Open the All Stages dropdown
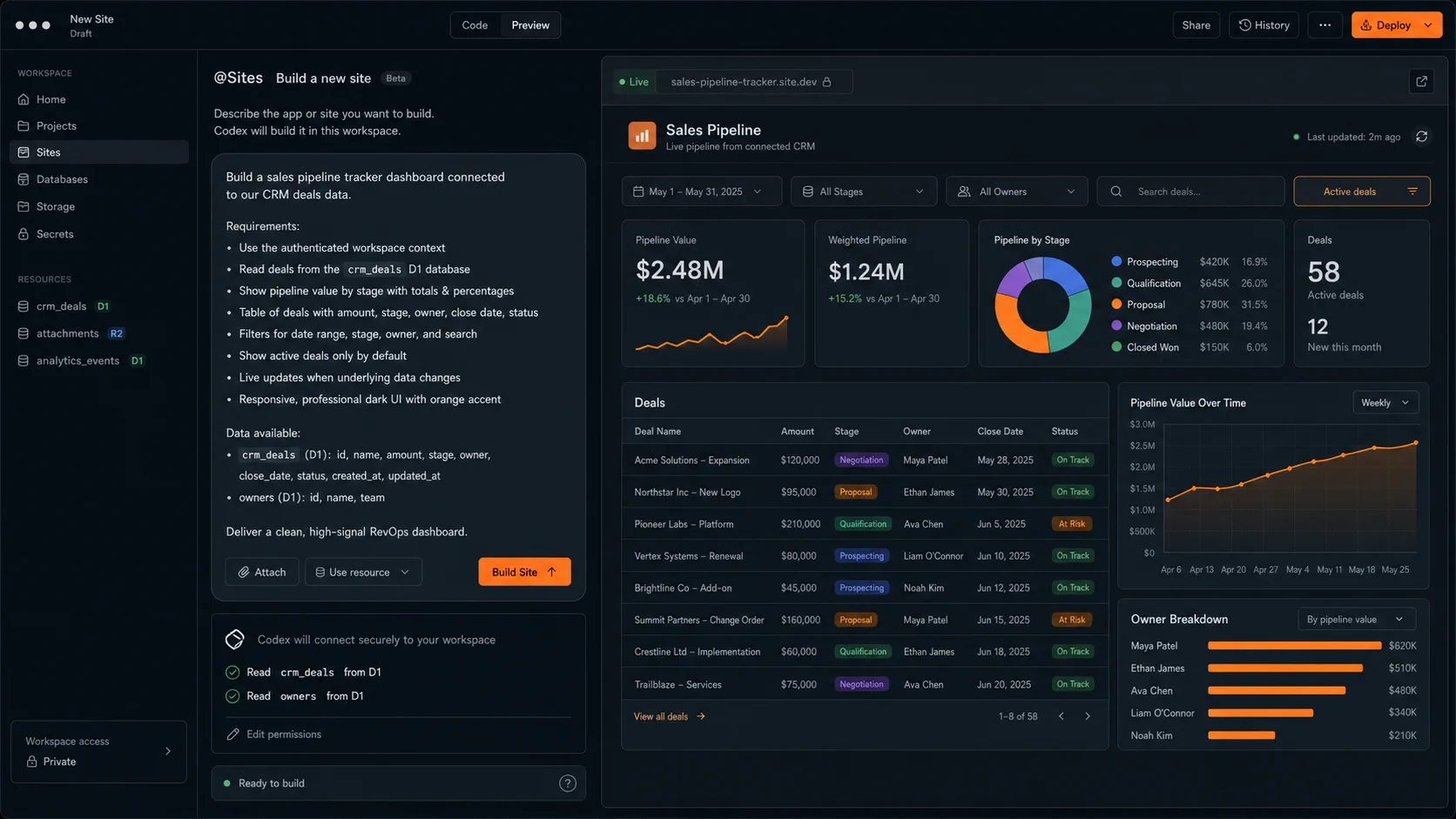The width and height of the screenshot is (1456, 819). point(863,191)
